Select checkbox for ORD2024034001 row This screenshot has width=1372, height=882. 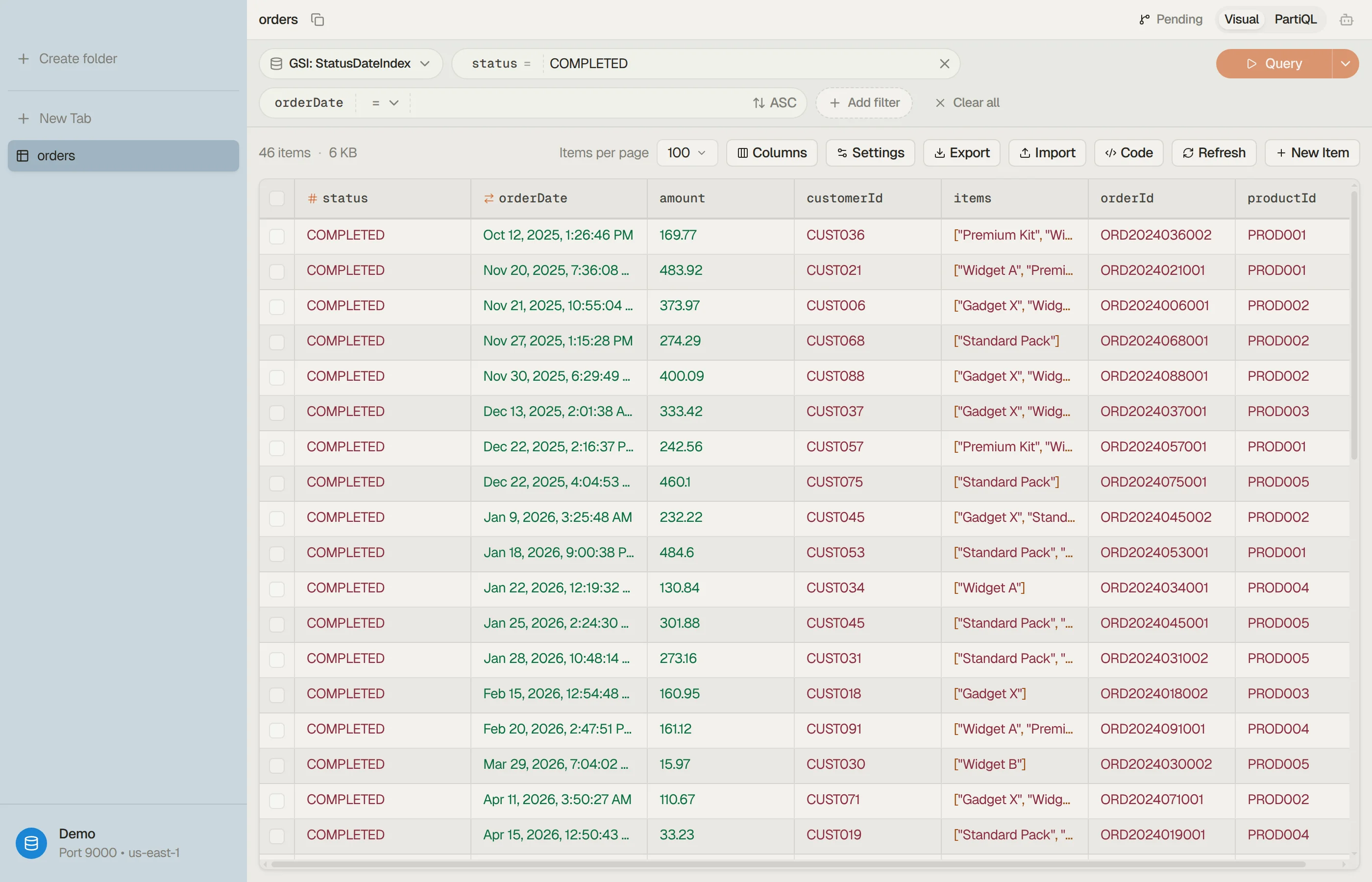(276, 589)
